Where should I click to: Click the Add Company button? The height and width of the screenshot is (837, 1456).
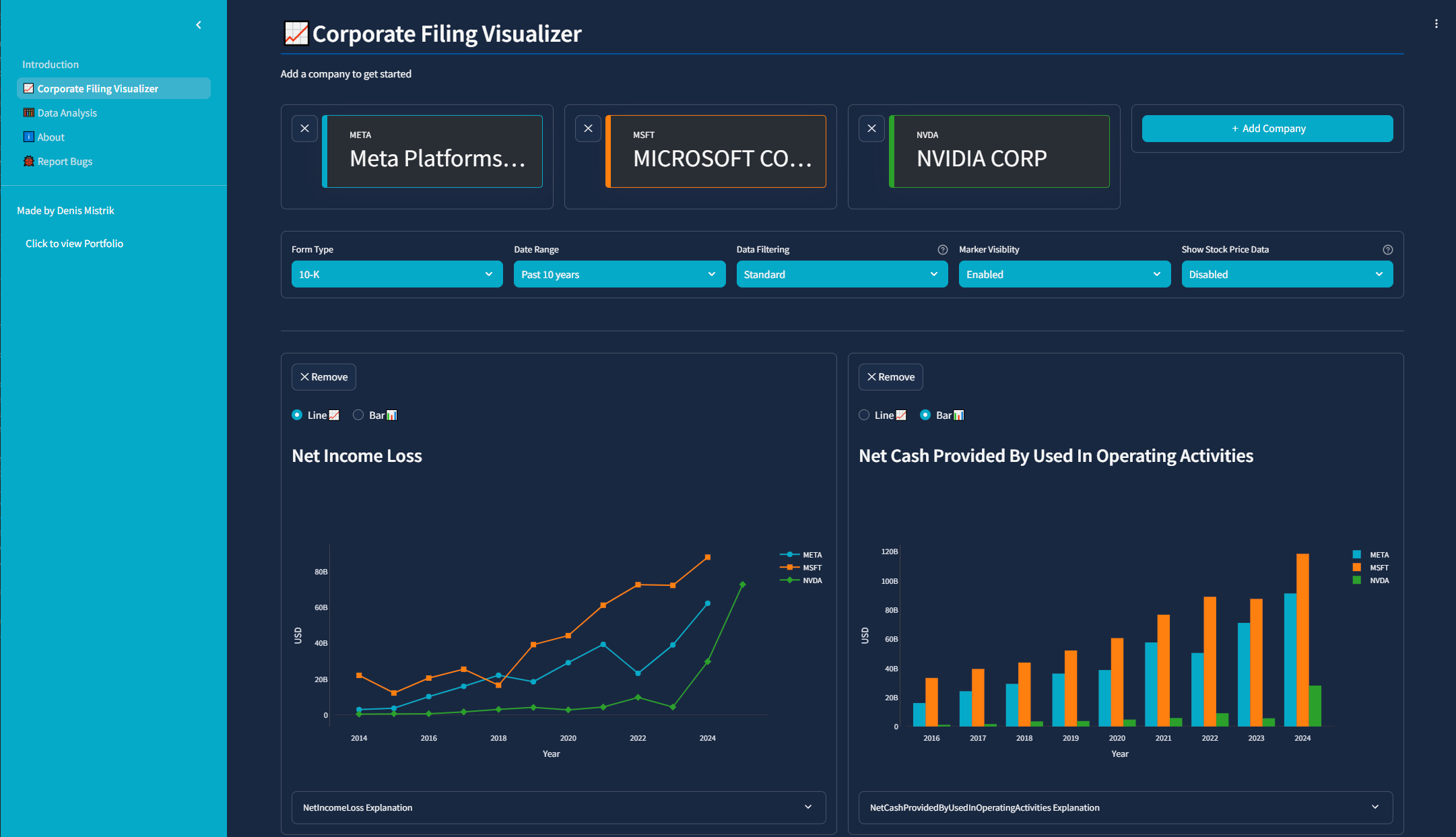click(x=1267, y=129)
